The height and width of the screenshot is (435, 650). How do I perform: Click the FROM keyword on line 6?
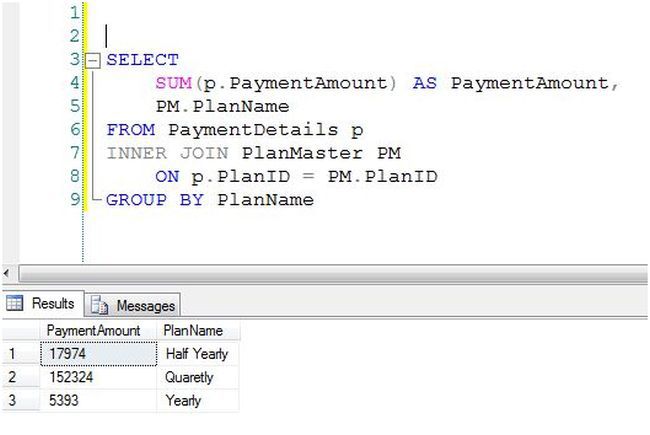pos(131,130)
